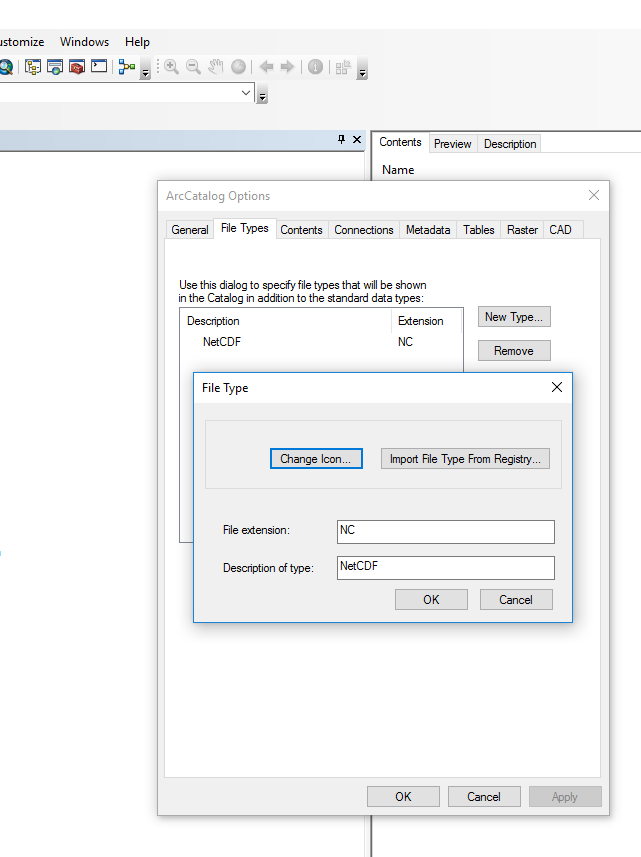Screen dimensions: 641x857
Task: Click OK in ArcCatalog Options
Action: click(x=403, y=797)
